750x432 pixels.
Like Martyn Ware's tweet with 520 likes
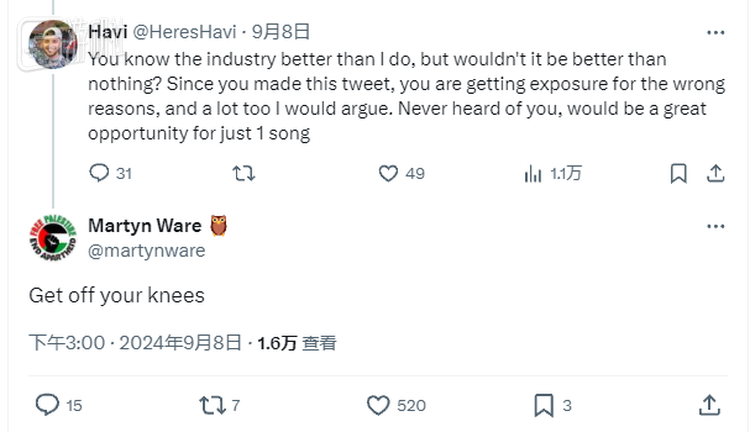pyautogui.click(x=378, y=404)
